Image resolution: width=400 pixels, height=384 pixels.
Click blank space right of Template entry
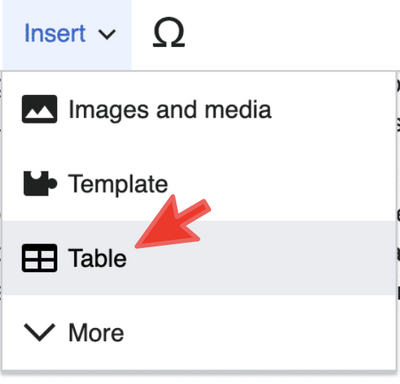[283, 184]
